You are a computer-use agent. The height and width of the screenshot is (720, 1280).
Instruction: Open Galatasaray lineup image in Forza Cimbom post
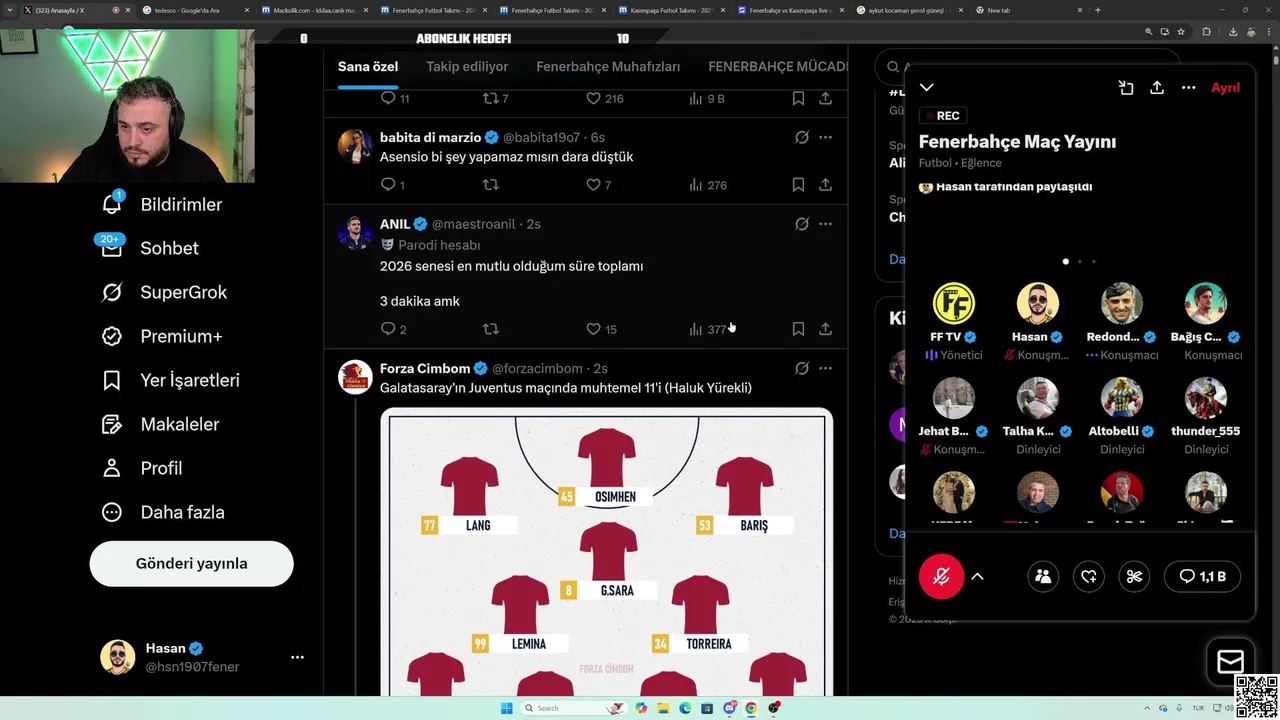coord(607,552)
